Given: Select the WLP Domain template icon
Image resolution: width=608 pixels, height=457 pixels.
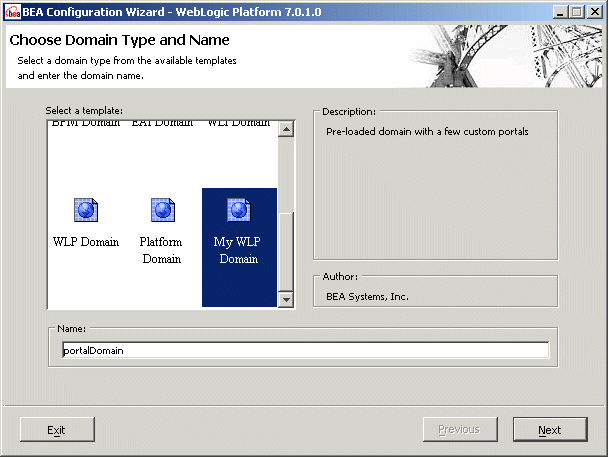Looking at the screenshot, I should coord(86,210).
